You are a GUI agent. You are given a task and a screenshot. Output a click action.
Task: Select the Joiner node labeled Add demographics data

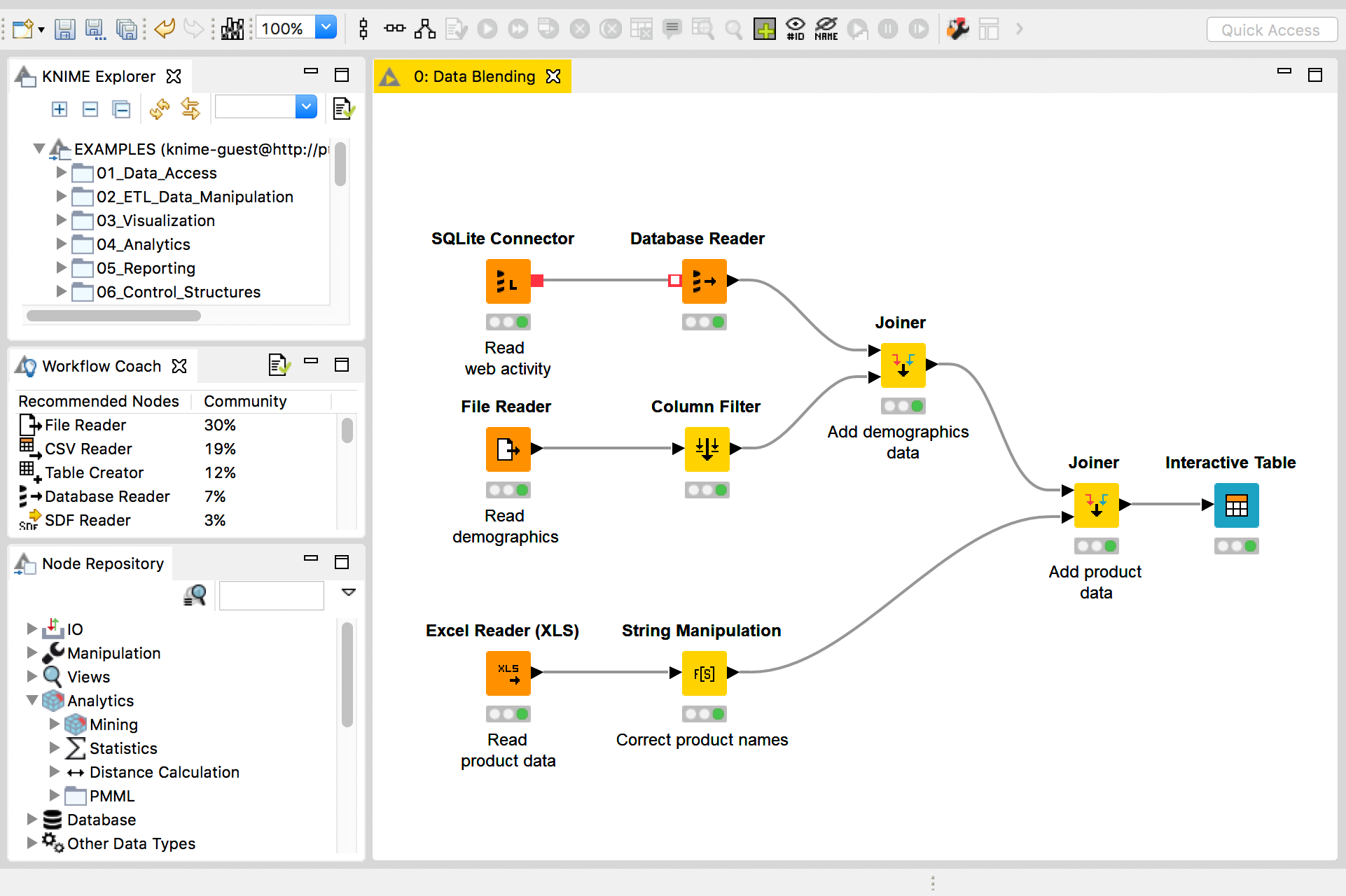point(902,365)
